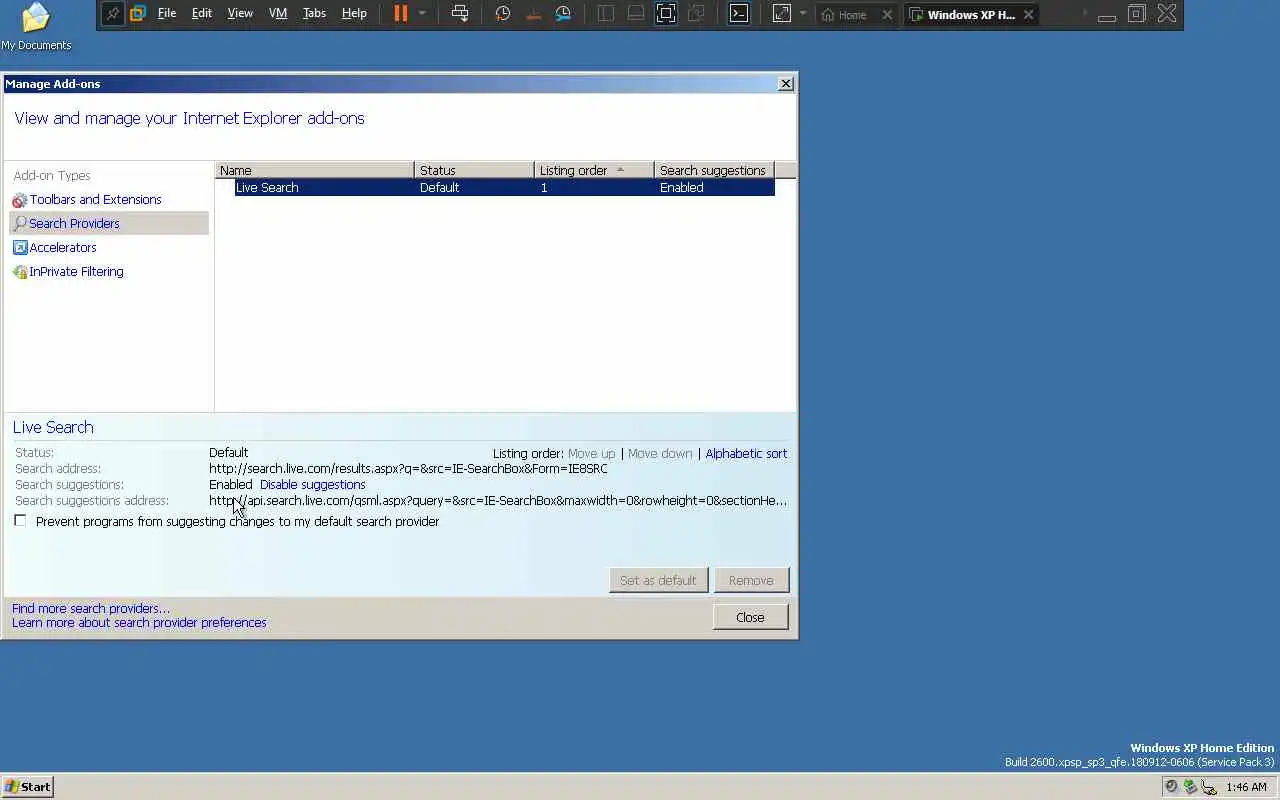
Task: Click Safely Remove Hardware tray icon
Action: click(x=1209, y=787)
